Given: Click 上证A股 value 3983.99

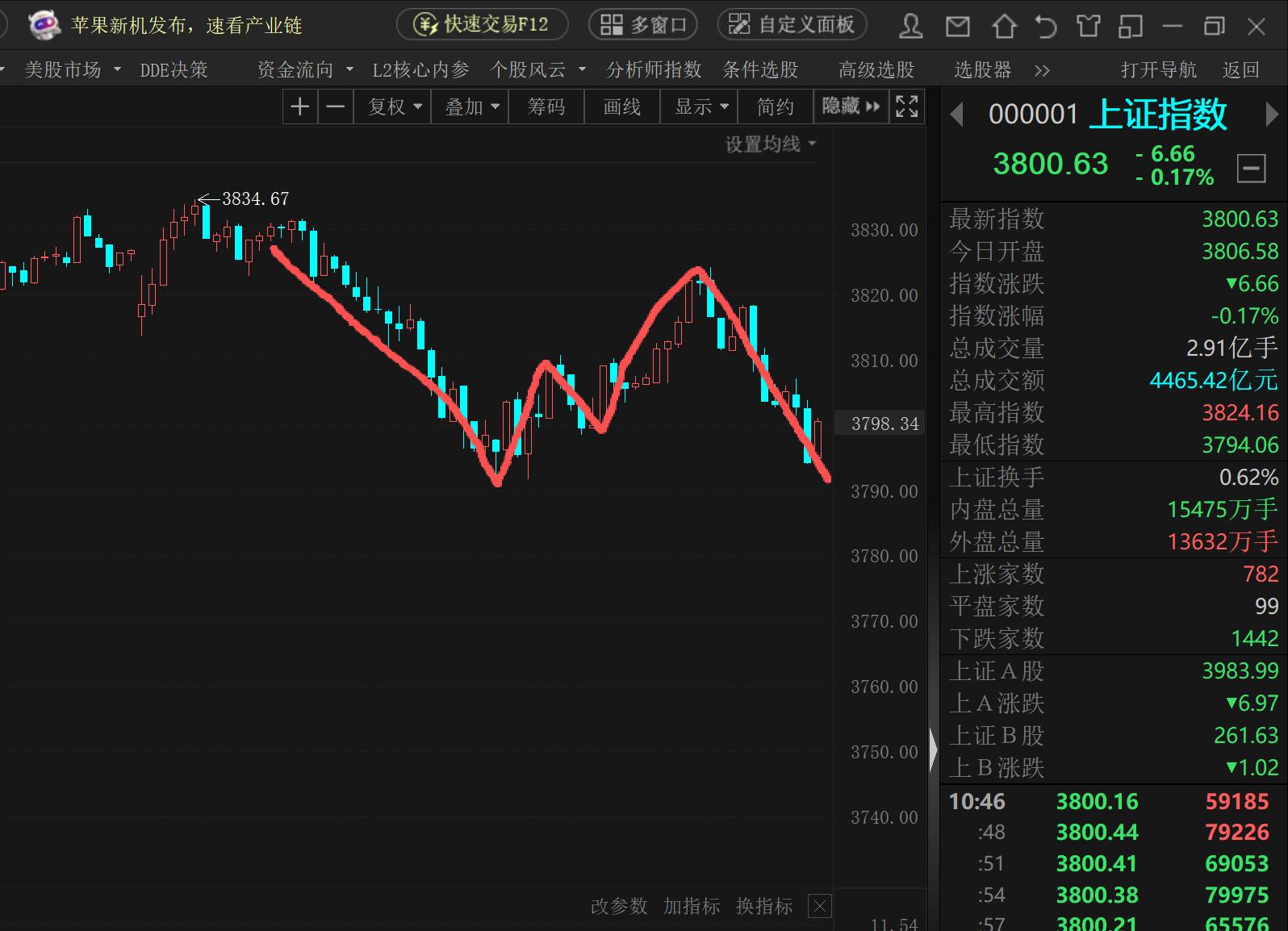Looking at the screenshot, I should (1240, 670).
